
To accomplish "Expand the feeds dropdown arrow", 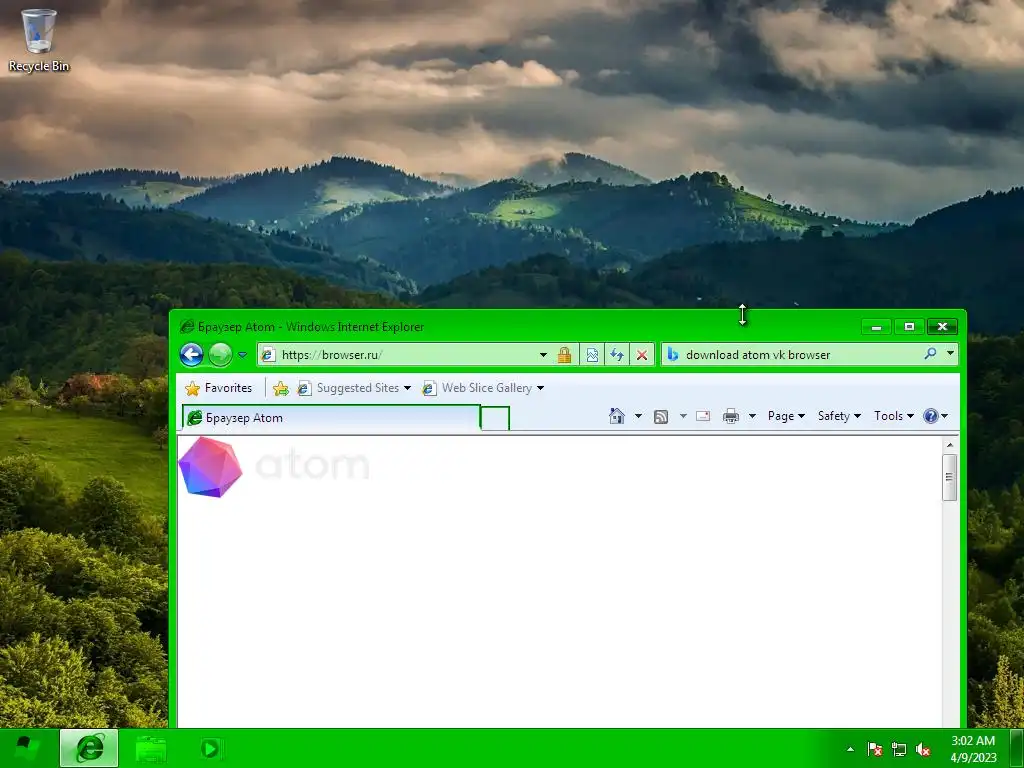I will (x=683, y=416).
